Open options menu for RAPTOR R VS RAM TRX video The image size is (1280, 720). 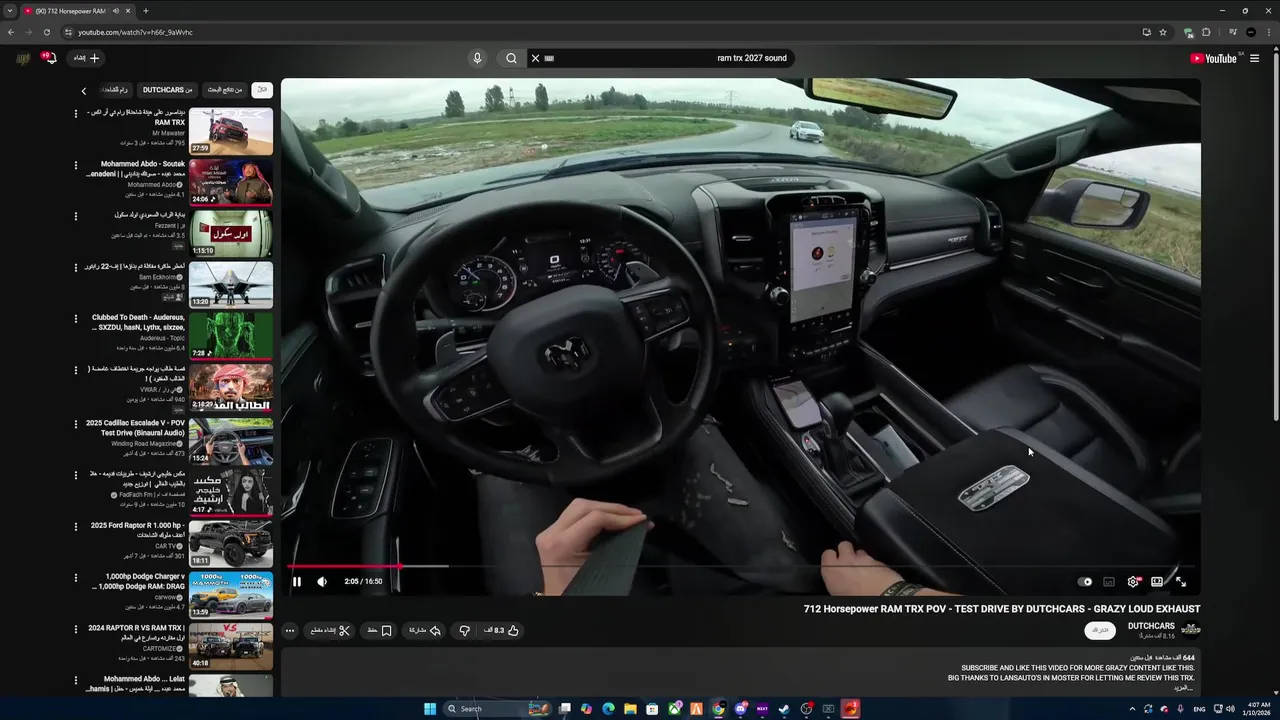point(75,628)
